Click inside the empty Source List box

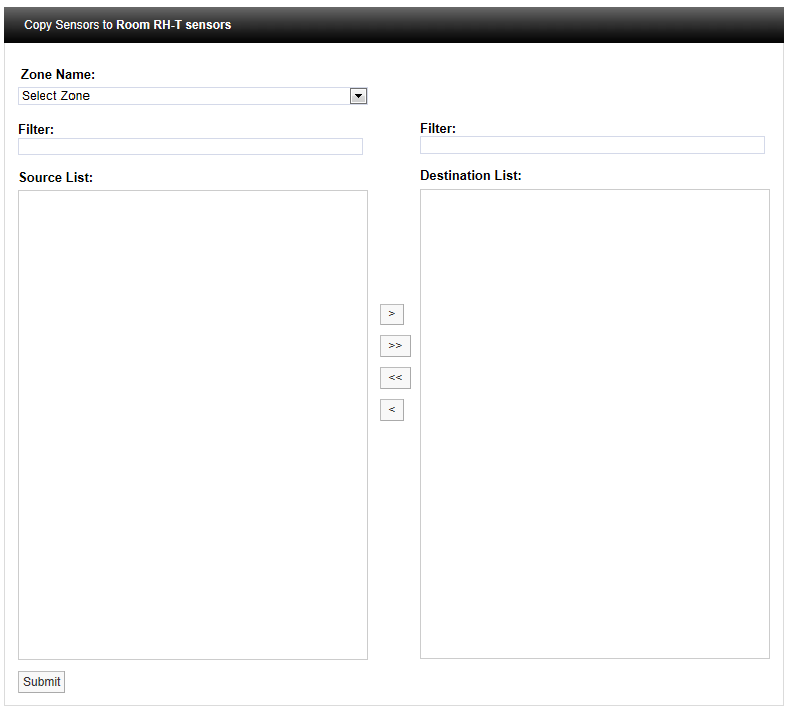[x=192, y=400]
